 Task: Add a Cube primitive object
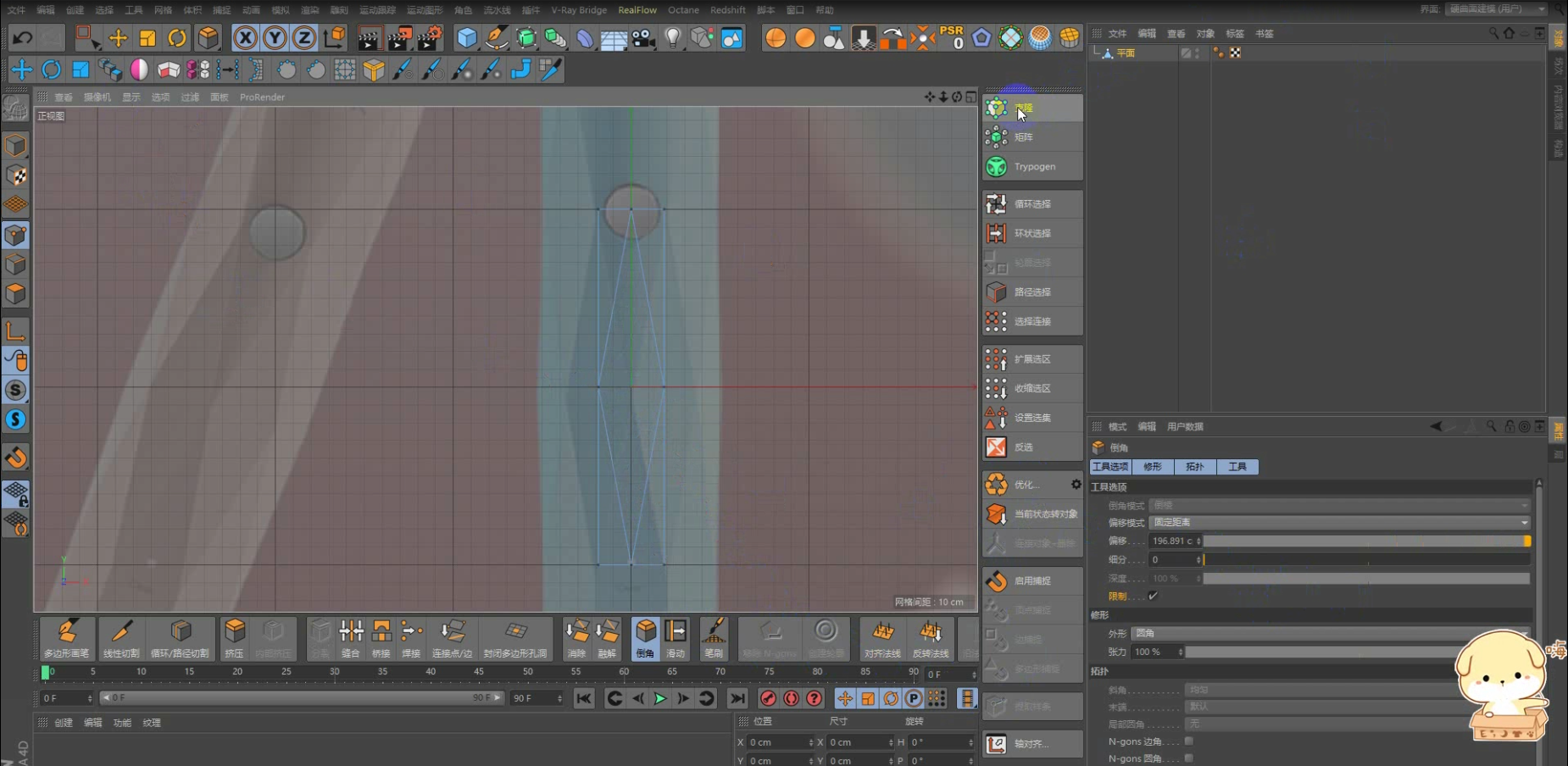pyautogui.click(x=467, y=38)
